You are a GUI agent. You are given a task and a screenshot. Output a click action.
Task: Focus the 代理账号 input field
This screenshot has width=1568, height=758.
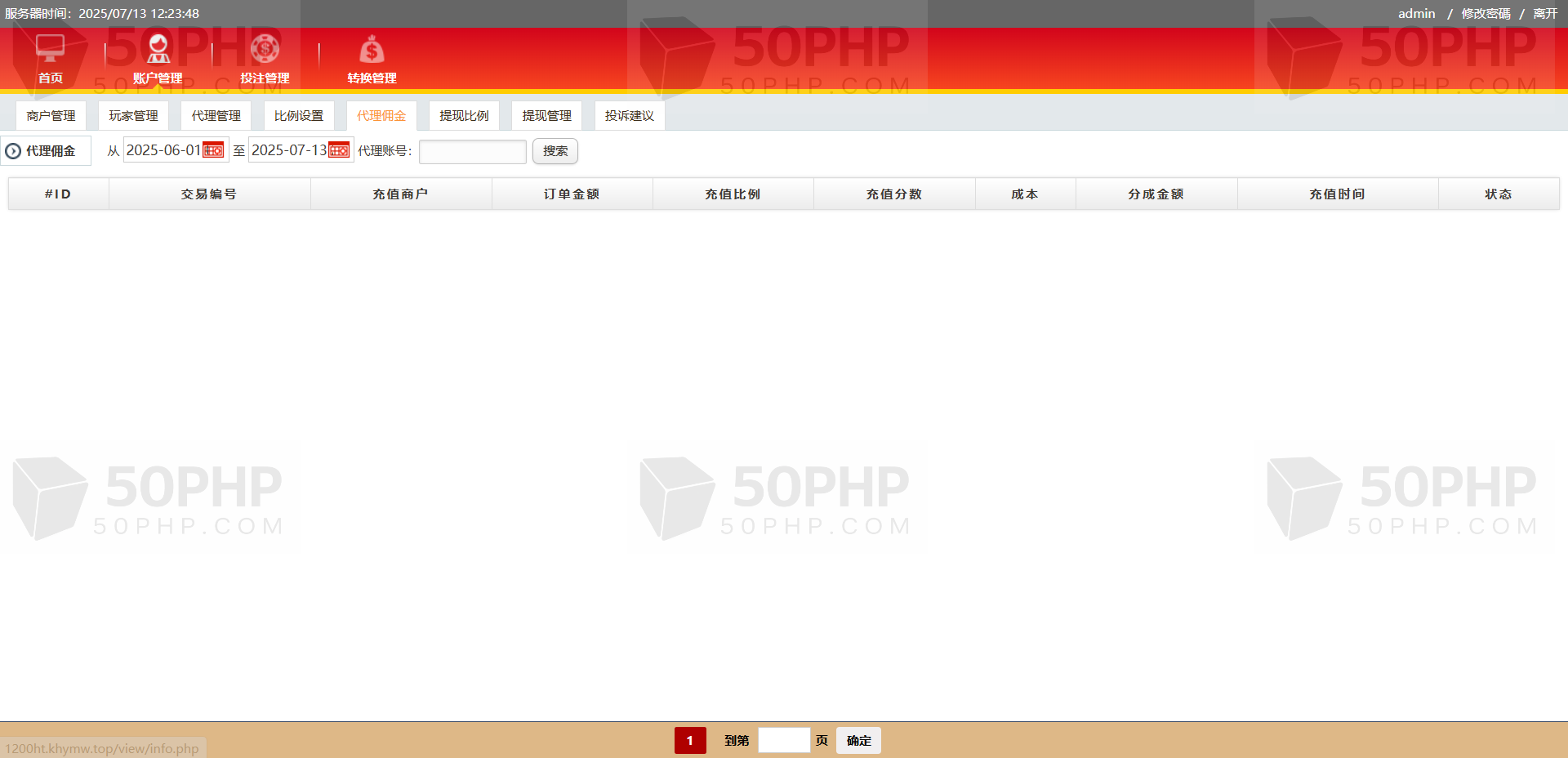472,152
